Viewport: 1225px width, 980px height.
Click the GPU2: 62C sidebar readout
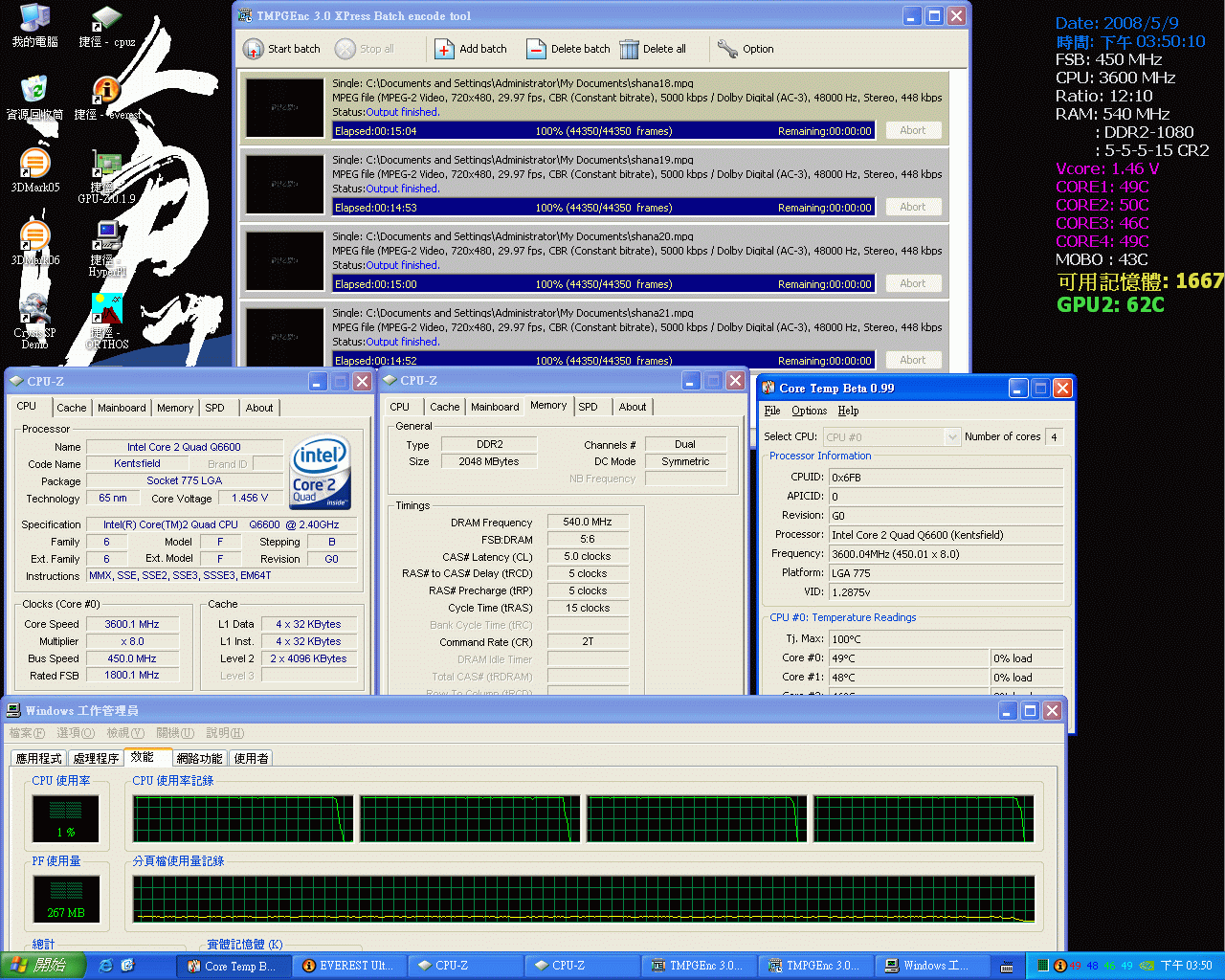[1110, 304]
